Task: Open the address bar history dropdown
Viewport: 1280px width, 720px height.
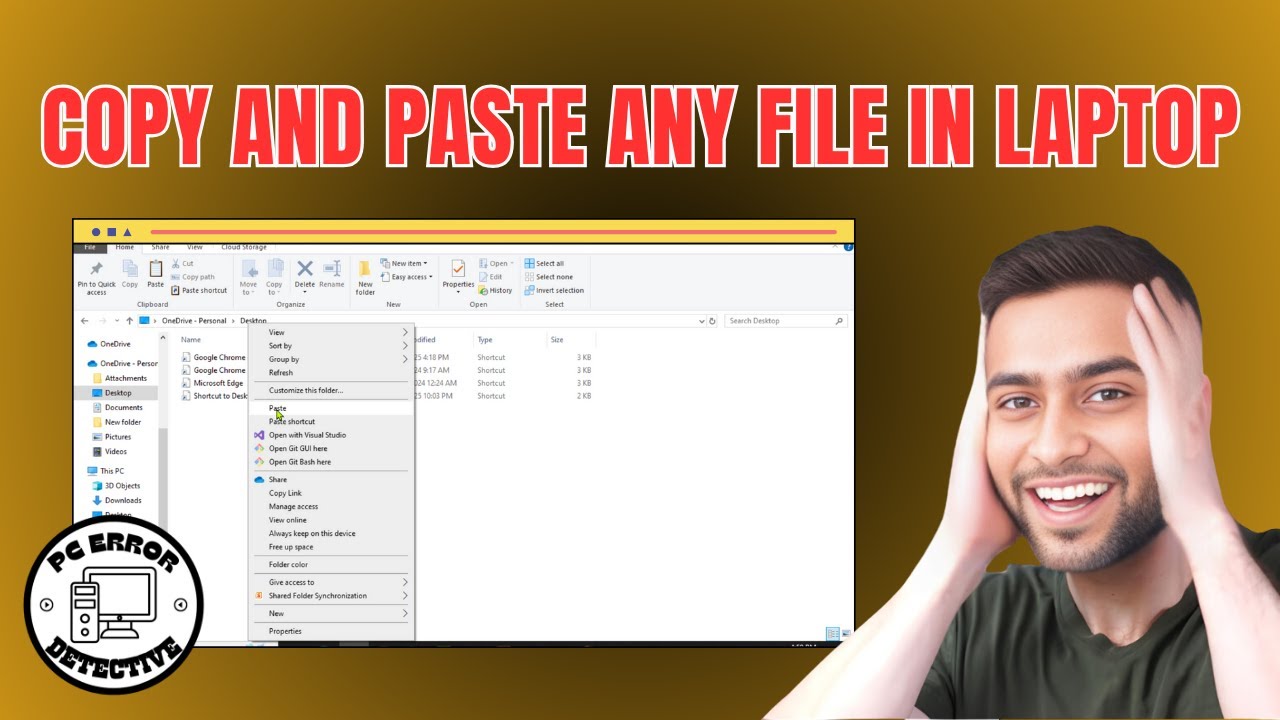Action: pos(702,321)
